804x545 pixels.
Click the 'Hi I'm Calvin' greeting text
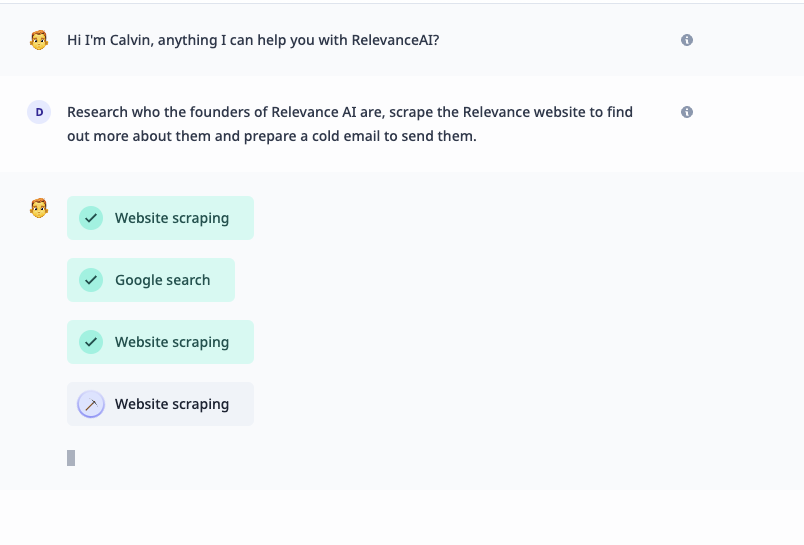pyautogui.click(x=253, y=40)
